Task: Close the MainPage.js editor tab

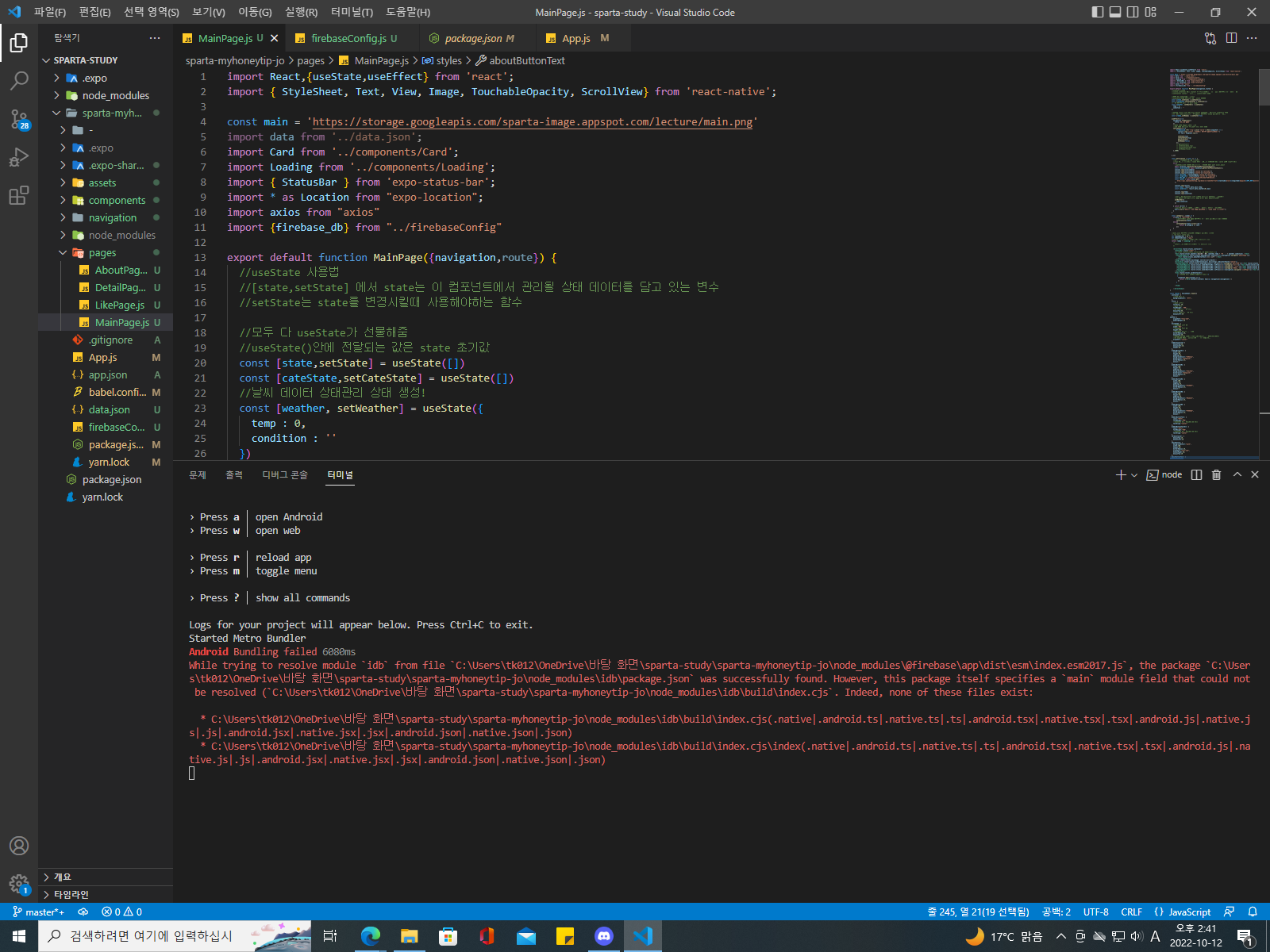Action: (x=275, y=38)
